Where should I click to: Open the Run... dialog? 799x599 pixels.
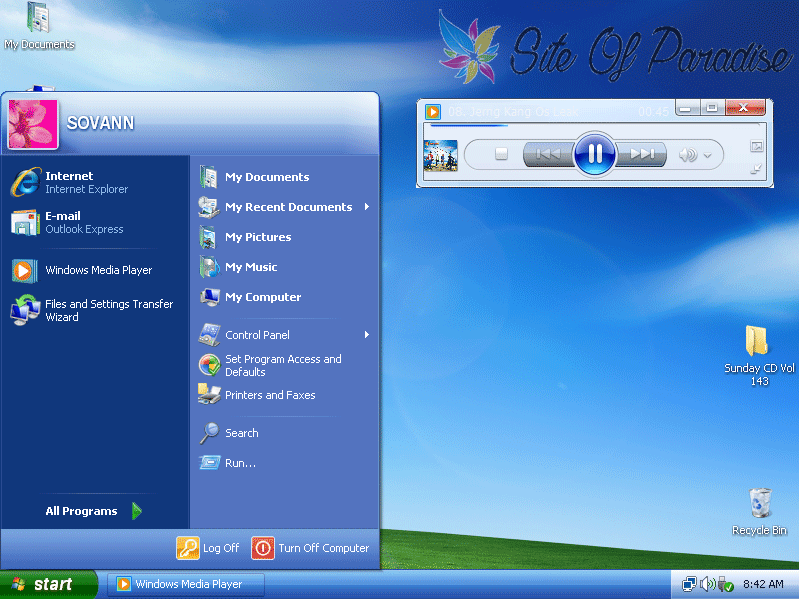point(285,463)
